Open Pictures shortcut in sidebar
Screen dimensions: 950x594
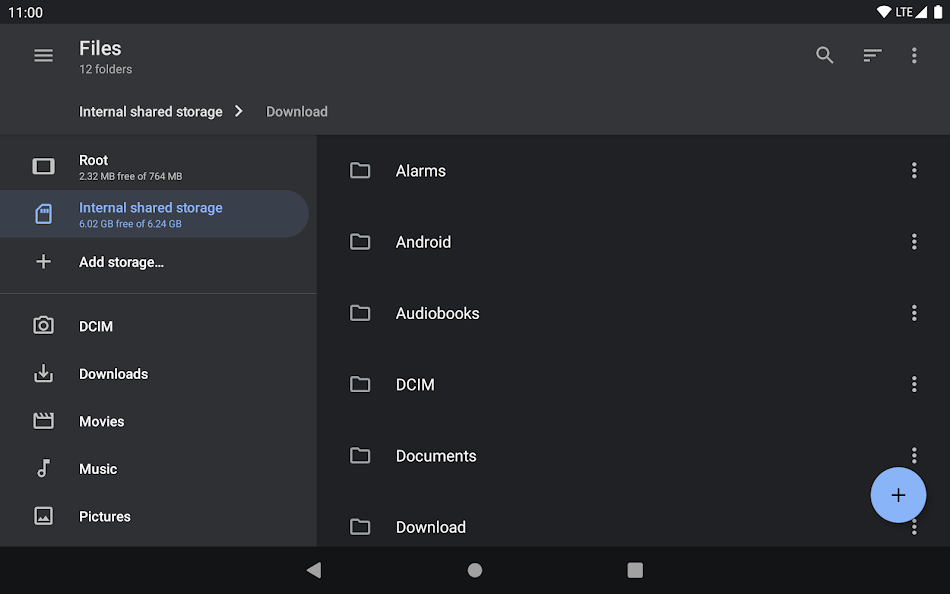point(104,516)
